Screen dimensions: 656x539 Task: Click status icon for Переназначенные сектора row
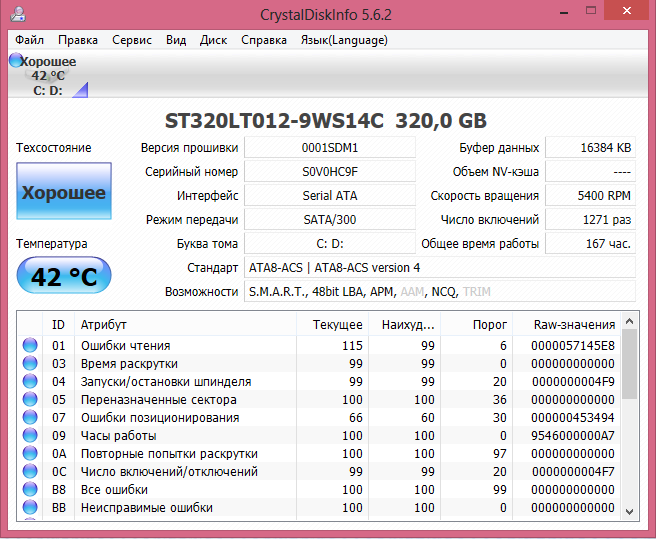30,399
